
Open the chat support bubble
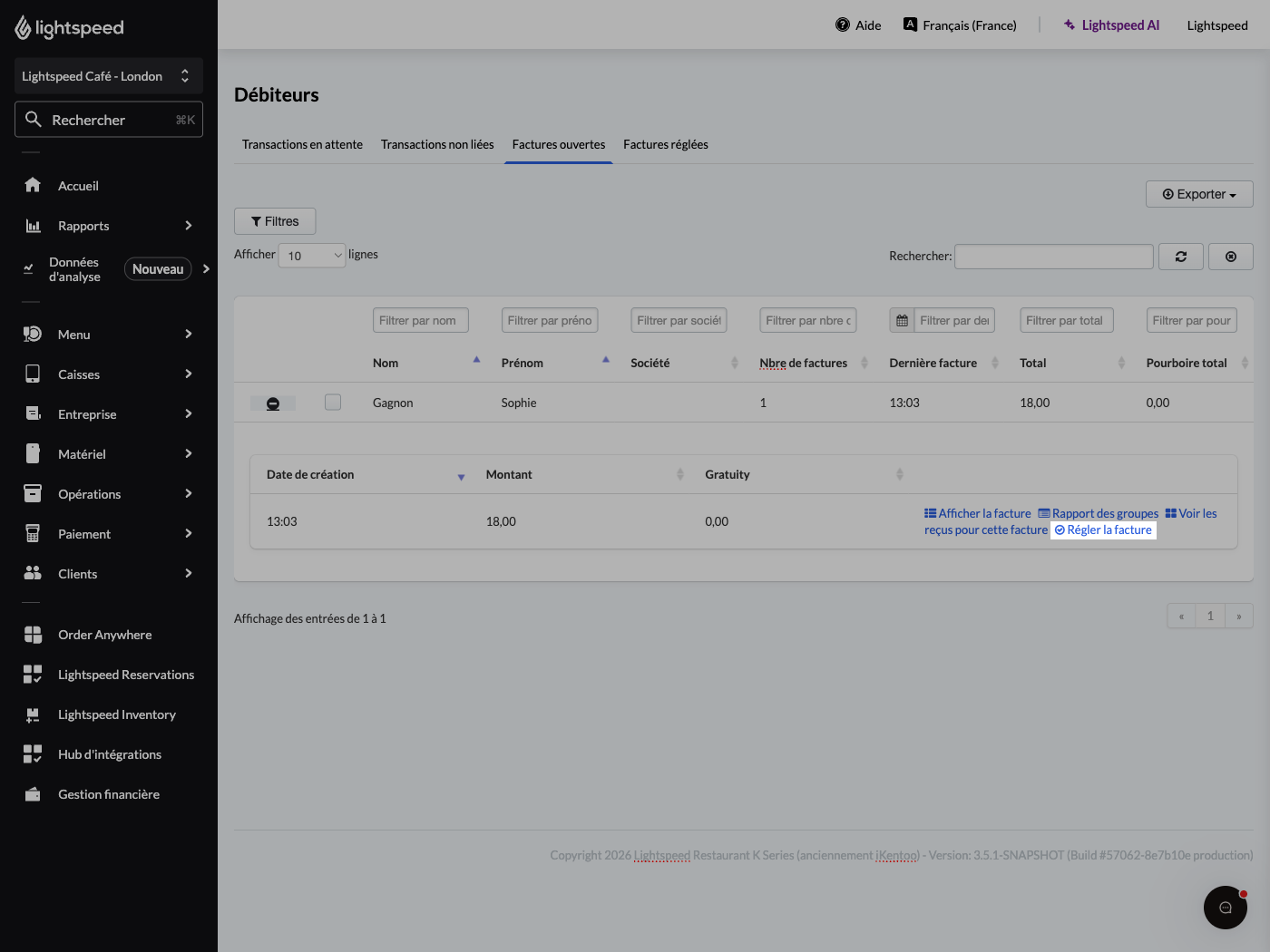[x=1226, y=908]
